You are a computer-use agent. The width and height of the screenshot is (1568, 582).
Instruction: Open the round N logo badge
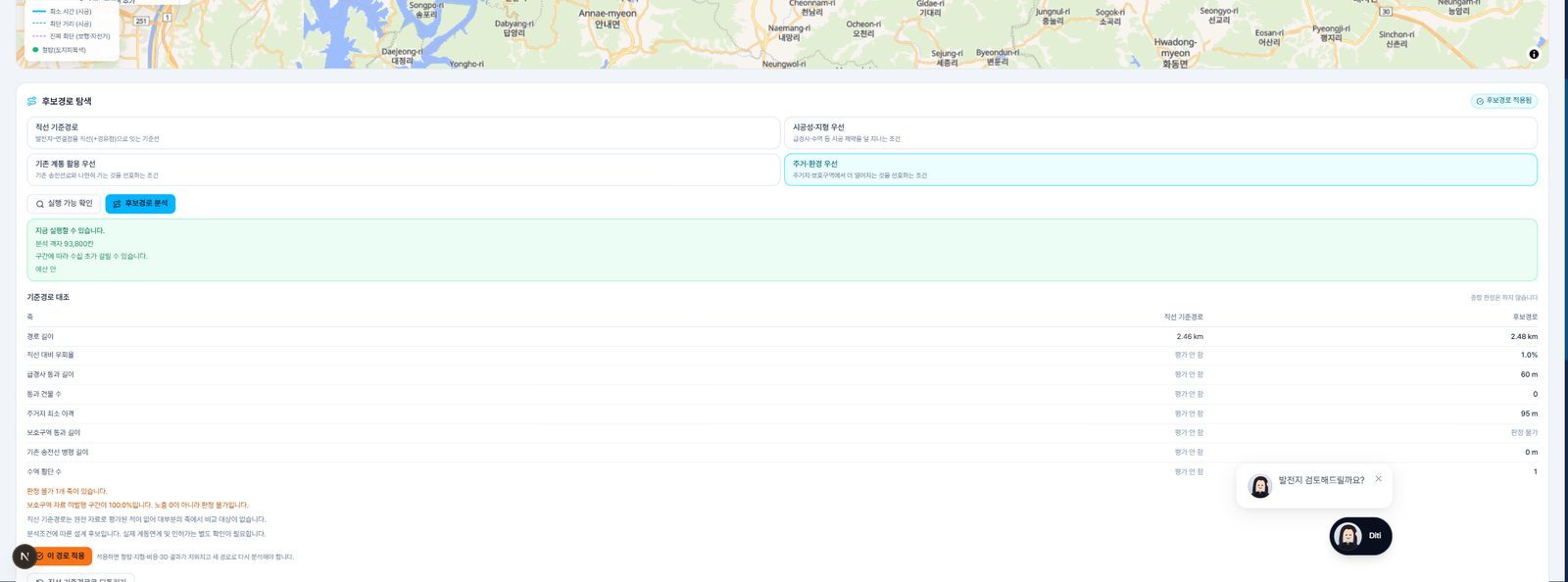click(x=24, y=556)
